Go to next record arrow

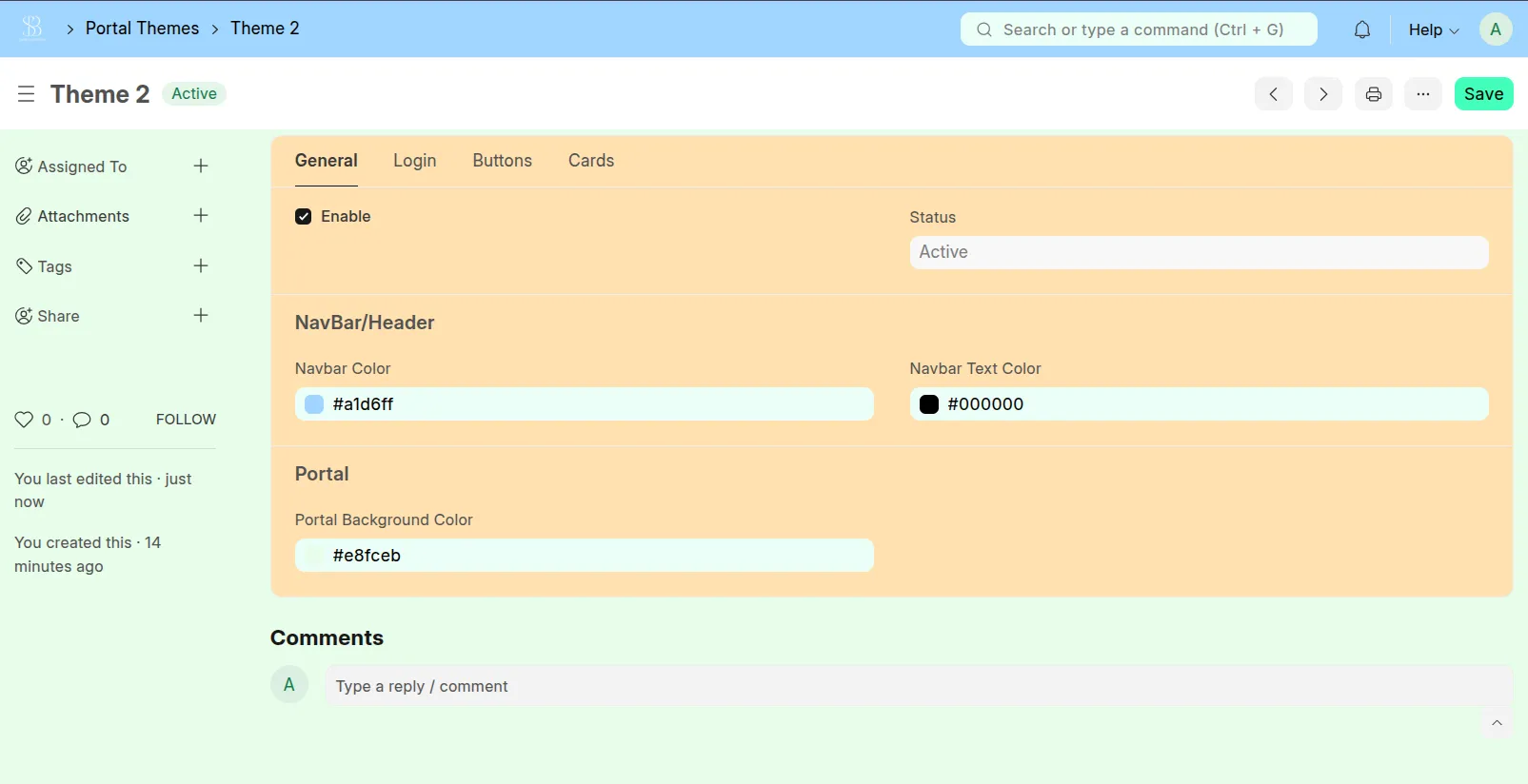pos(1322,94)
